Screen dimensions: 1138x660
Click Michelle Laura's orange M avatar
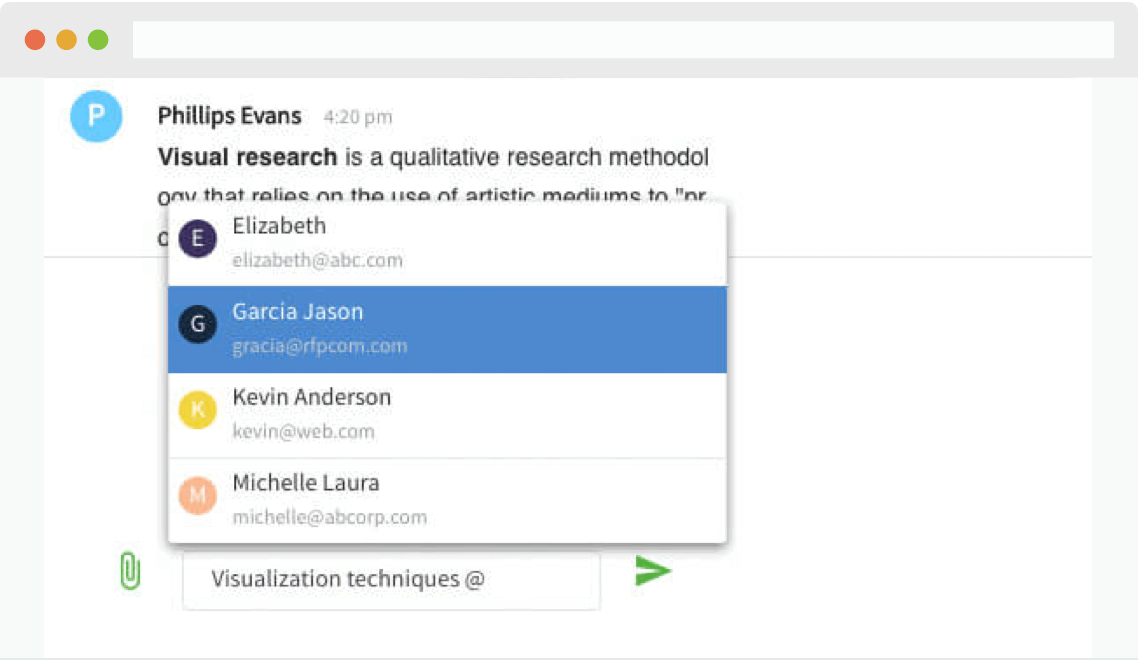tap(197, 495)
